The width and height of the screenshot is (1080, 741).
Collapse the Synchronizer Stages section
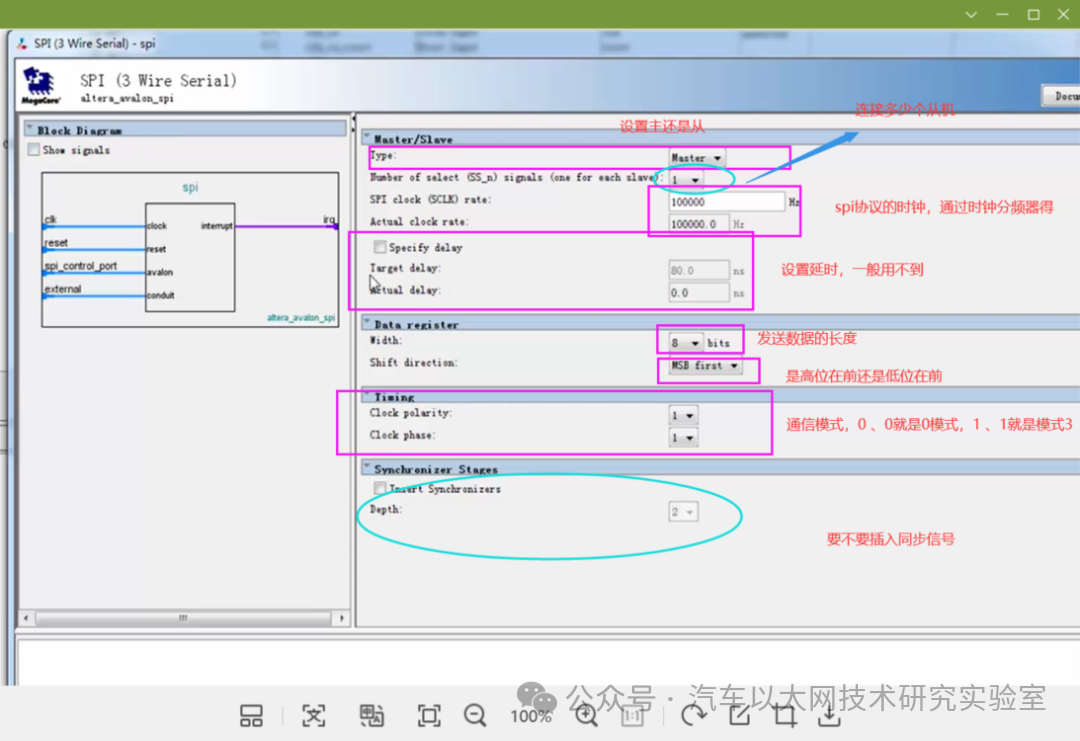367,468
